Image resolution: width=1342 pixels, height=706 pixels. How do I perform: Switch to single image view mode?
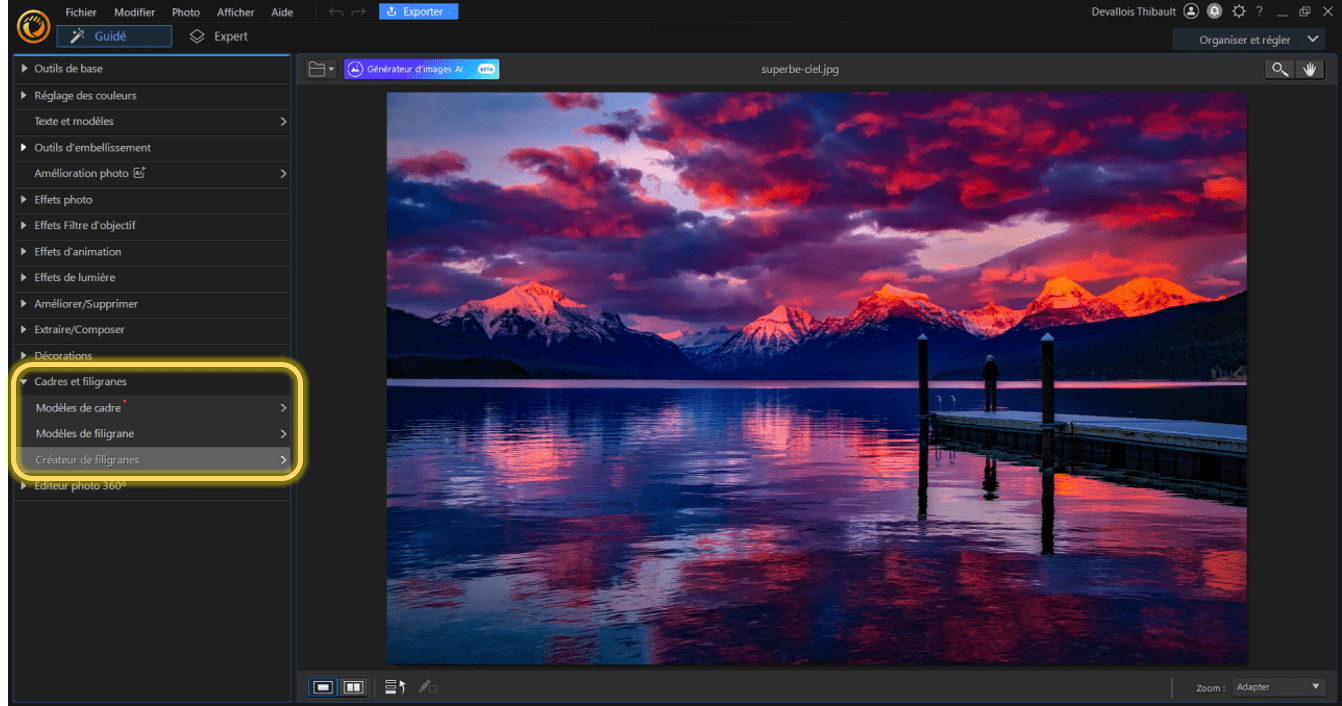coord(323,687)
